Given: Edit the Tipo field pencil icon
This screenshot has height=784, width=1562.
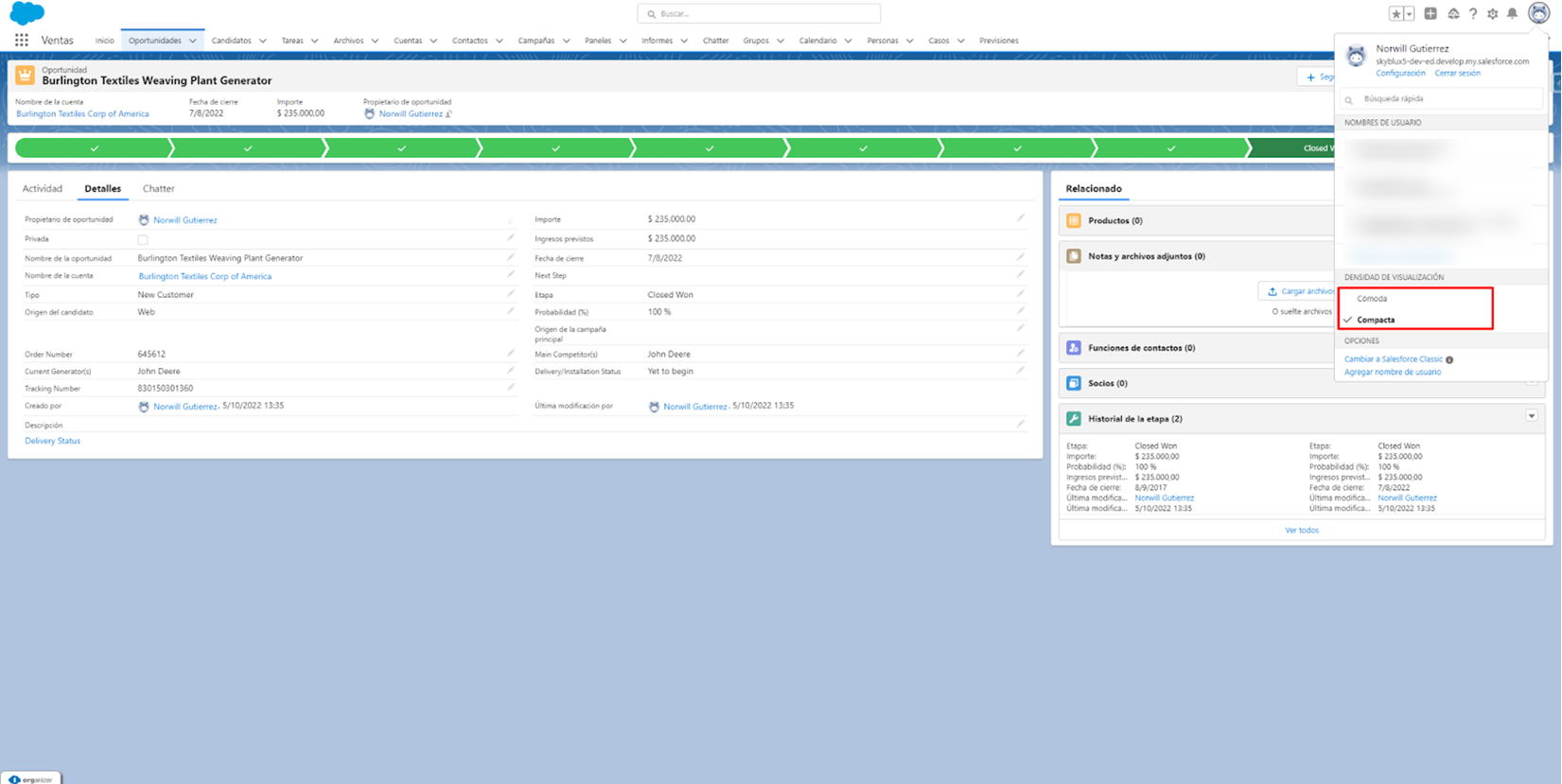Looking at the screenshot, I should (511, 293).
